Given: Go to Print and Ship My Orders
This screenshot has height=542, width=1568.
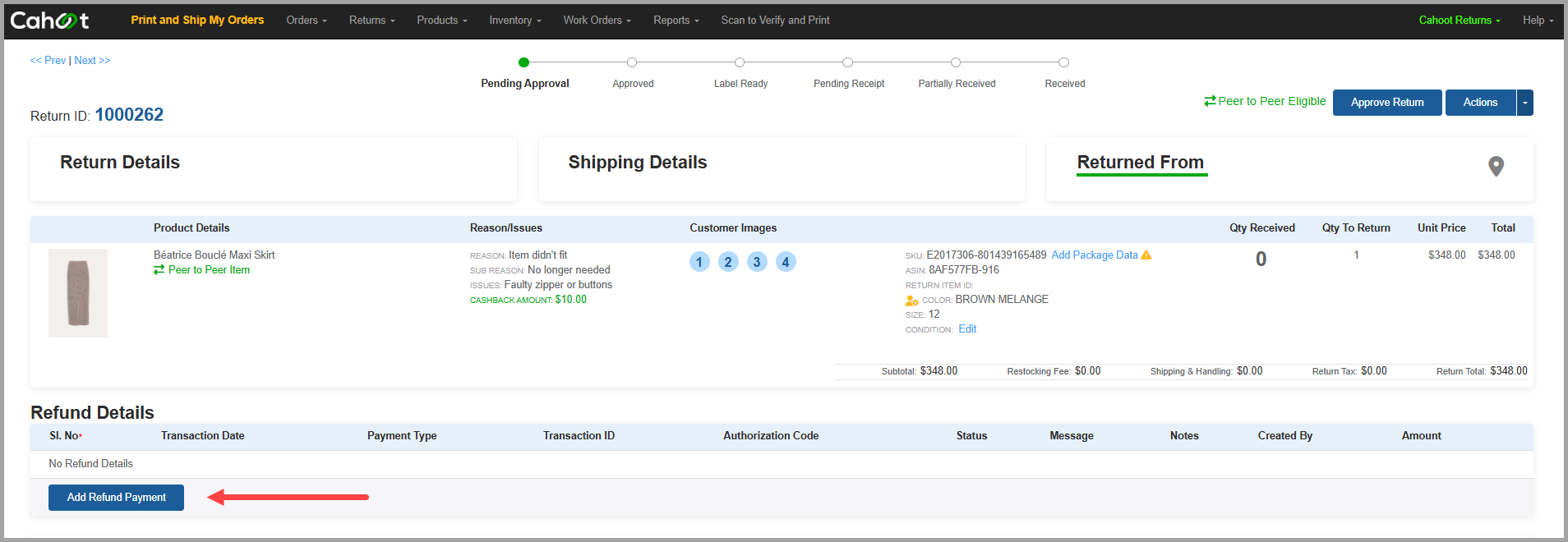Looking at the screenshot, I should (197, 20).
